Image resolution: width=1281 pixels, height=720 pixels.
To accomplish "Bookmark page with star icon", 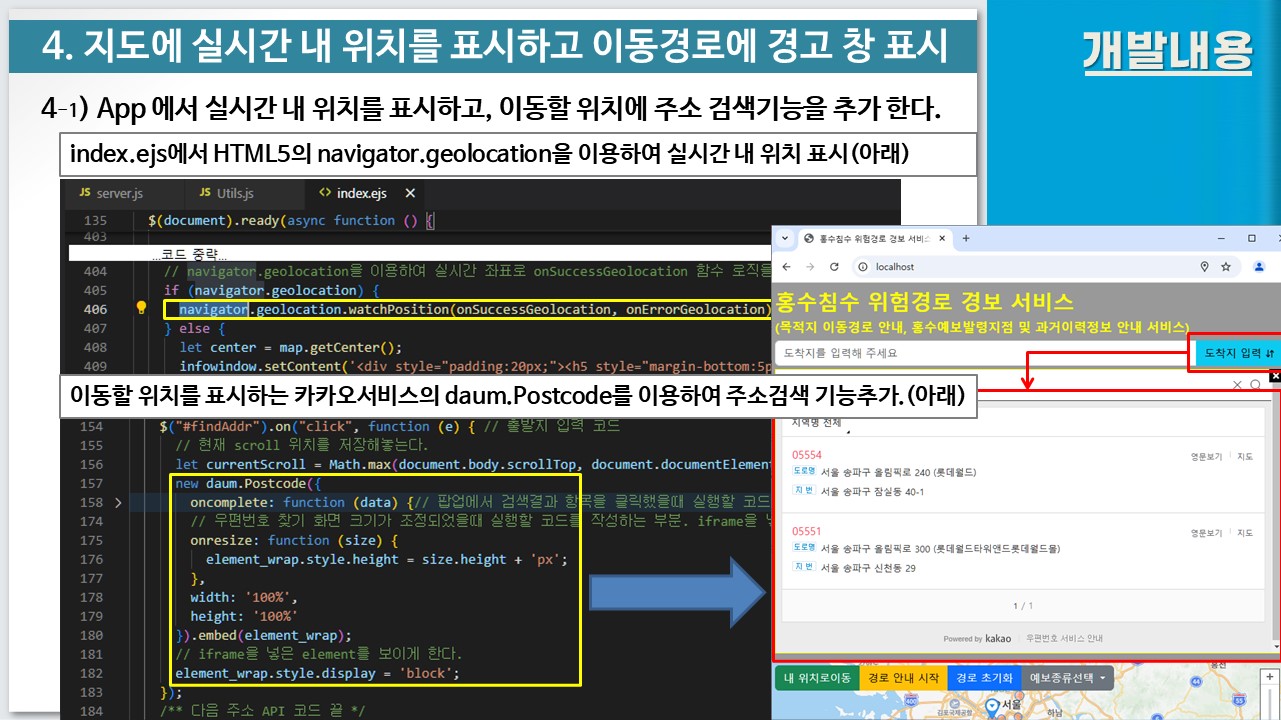I will [x=1225, y=267].
